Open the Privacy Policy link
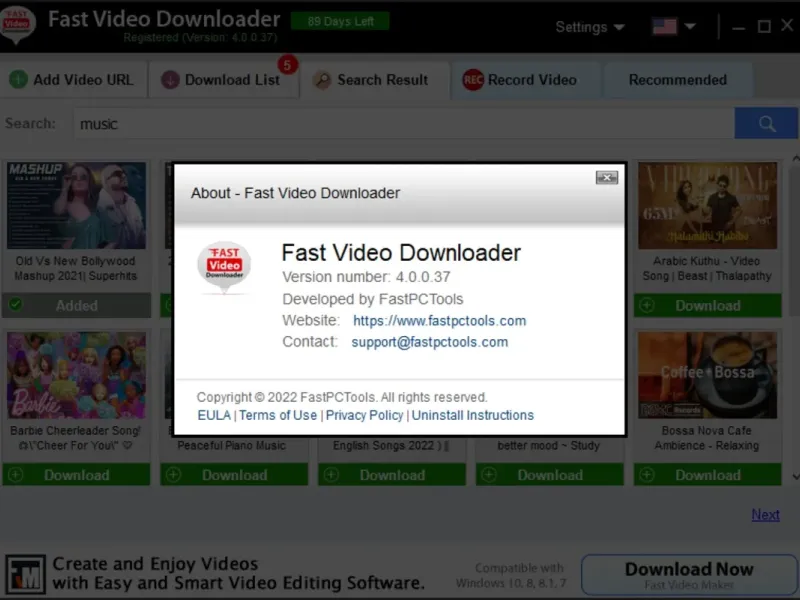The width and height of the screenshot is (800, 600). (364, 415)
